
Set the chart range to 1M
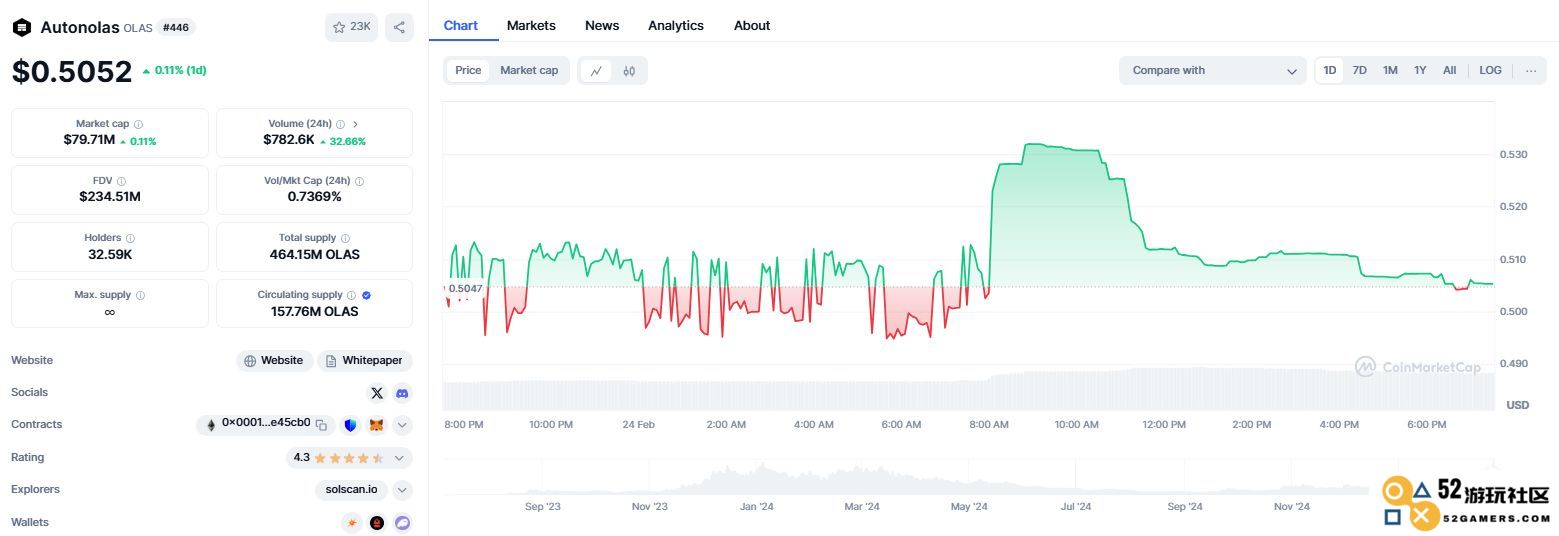[x=1390, y=70]
